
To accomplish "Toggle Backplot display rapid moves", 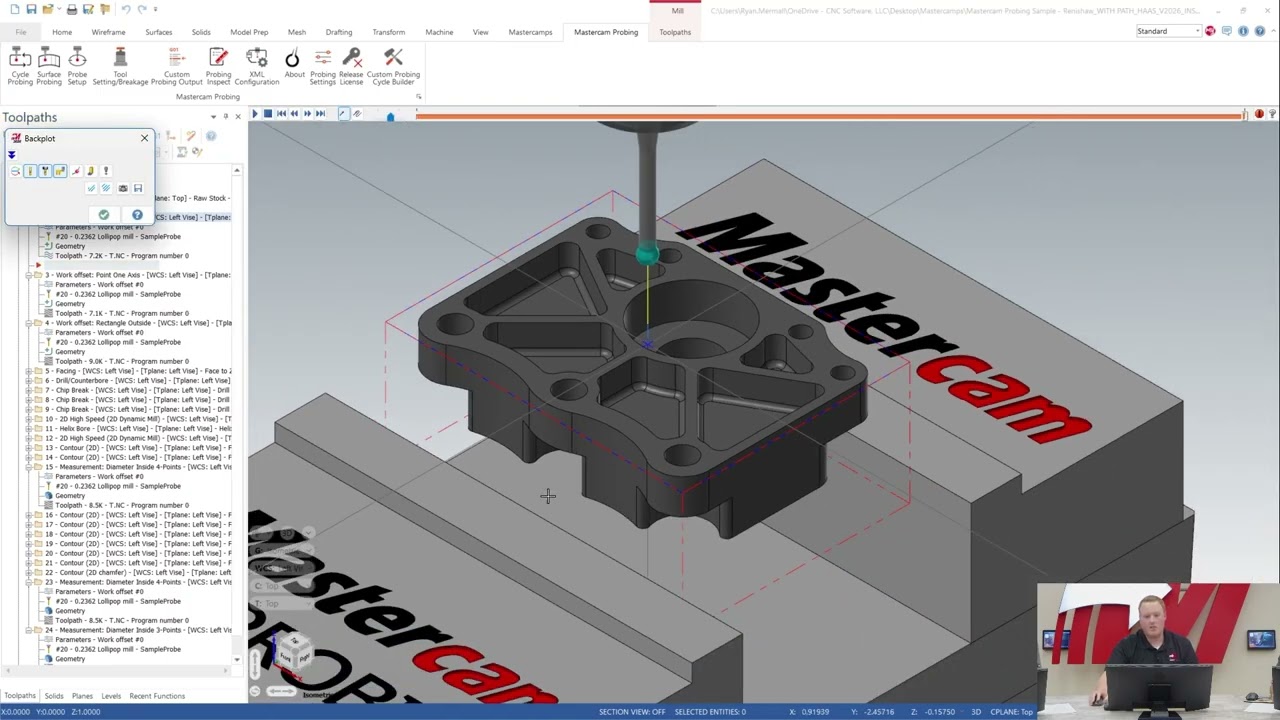I will [60, 171].
